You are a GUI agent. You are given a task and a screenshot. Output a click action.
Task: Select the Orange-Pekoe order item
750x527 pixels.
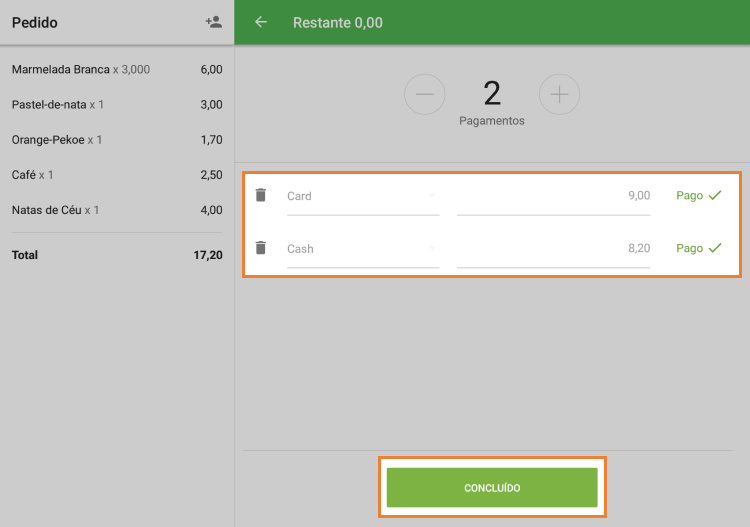116,140
